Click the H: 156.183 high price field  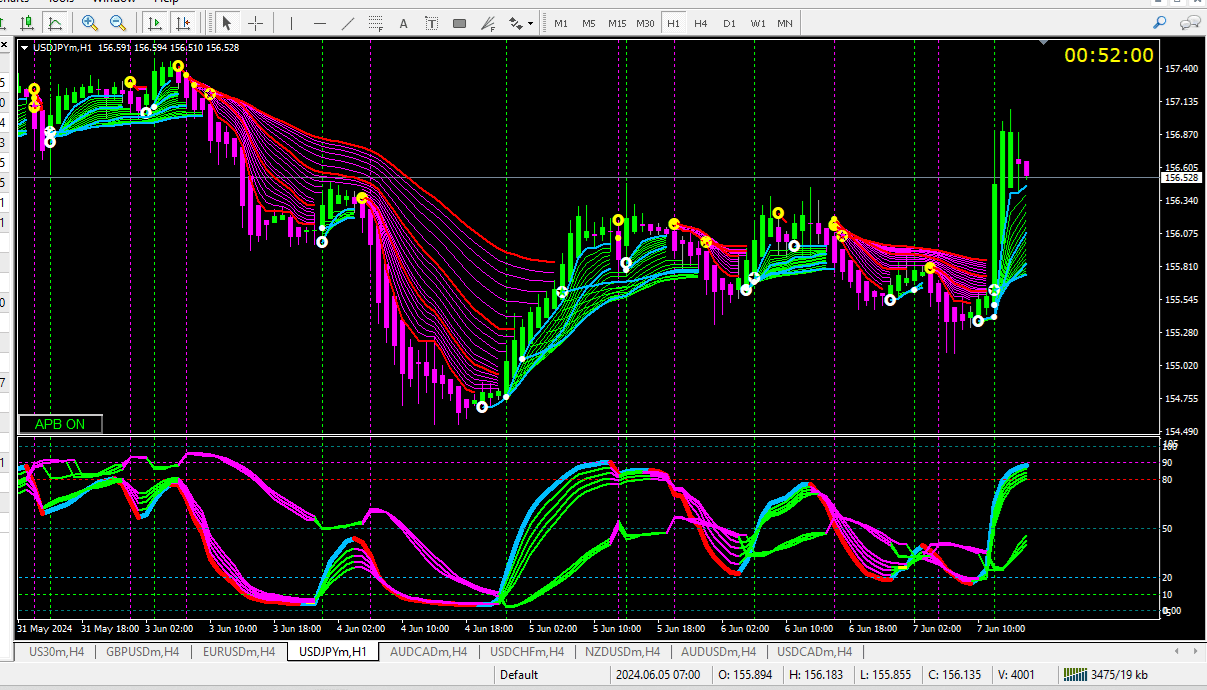[x=816, y=675]
